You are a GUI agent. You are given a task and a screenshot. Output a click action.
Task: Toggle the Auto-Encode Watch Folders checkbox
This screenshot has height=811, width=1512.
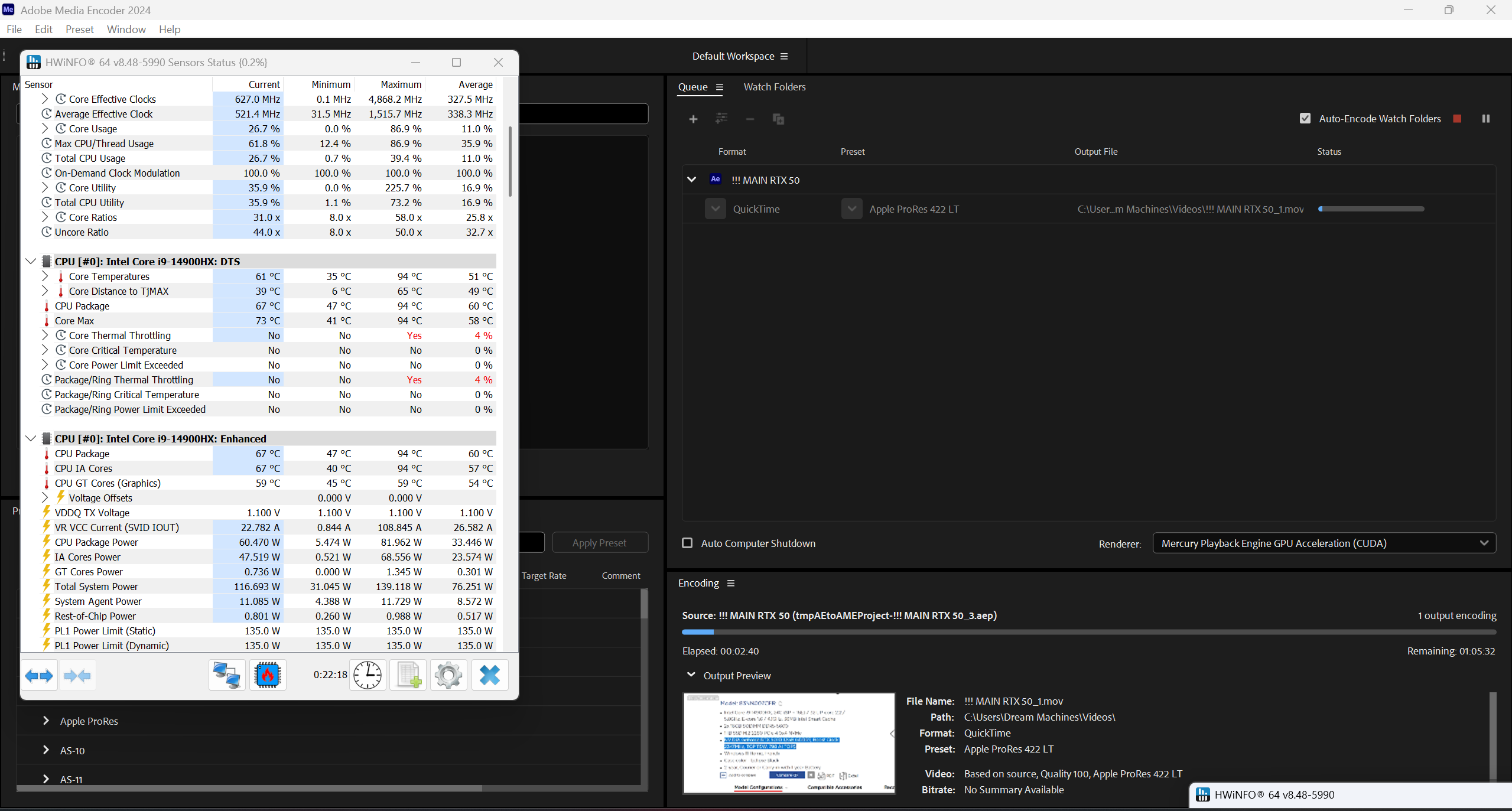[1305, 119]
